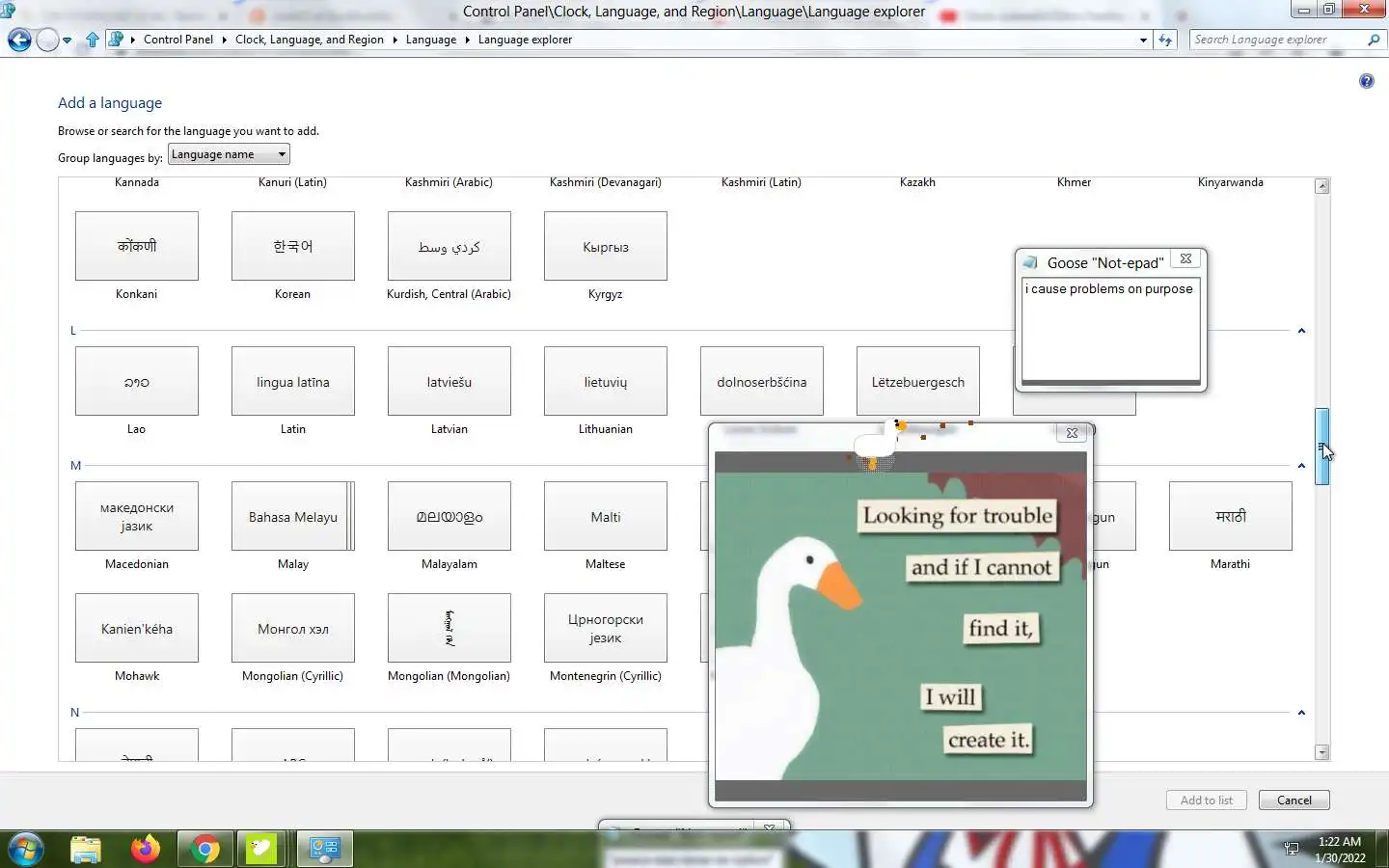Open recent pages dropdown arrow

click(67, 41)
